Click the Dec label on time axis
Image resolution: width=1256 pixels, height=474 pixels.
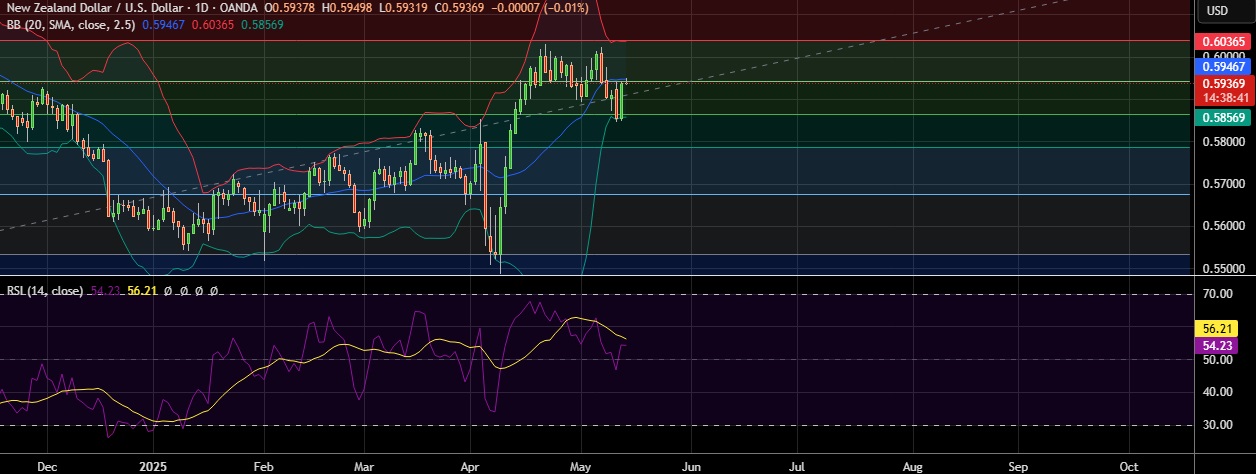(x=47, y=466)
